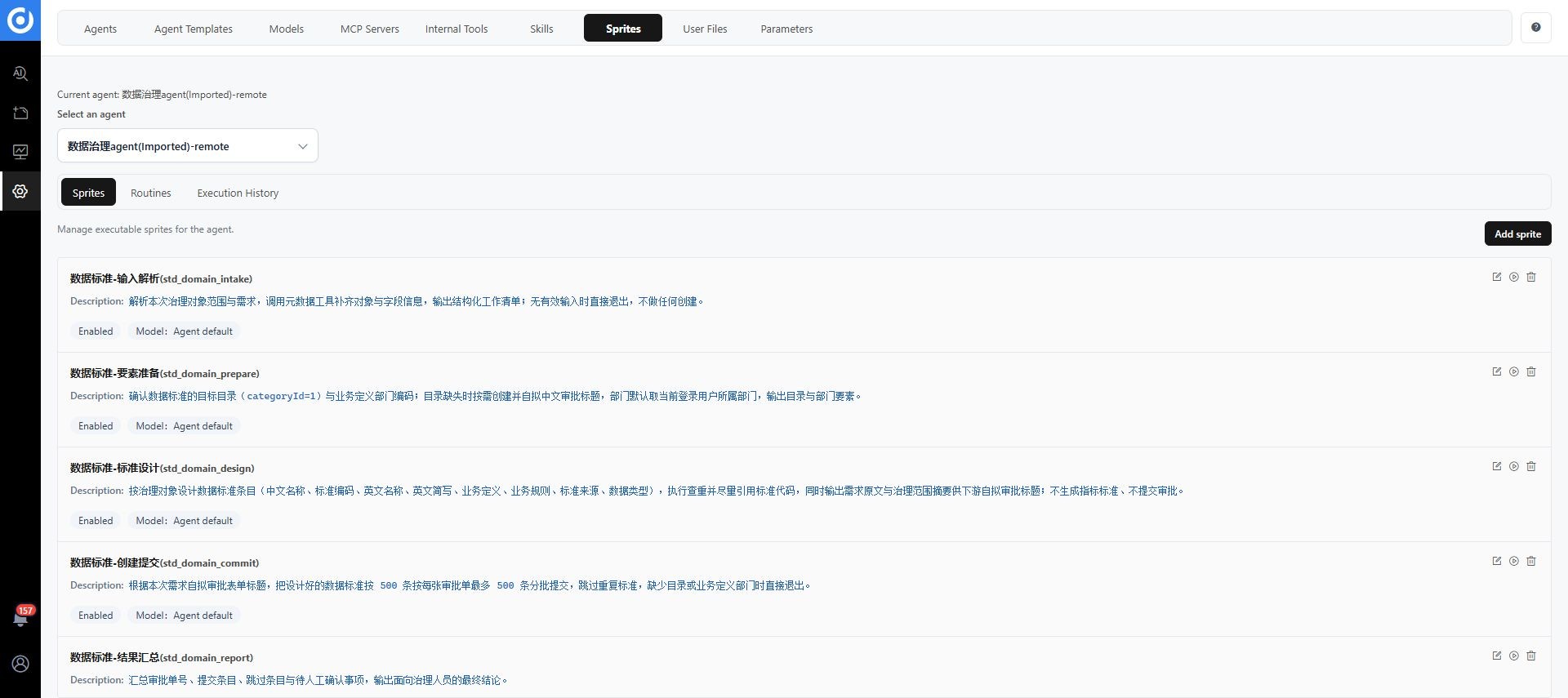Edit the std_domain_commit sprite
Screen dimensions: 1568x698
pyautogui.click(x=1497, y=561)
